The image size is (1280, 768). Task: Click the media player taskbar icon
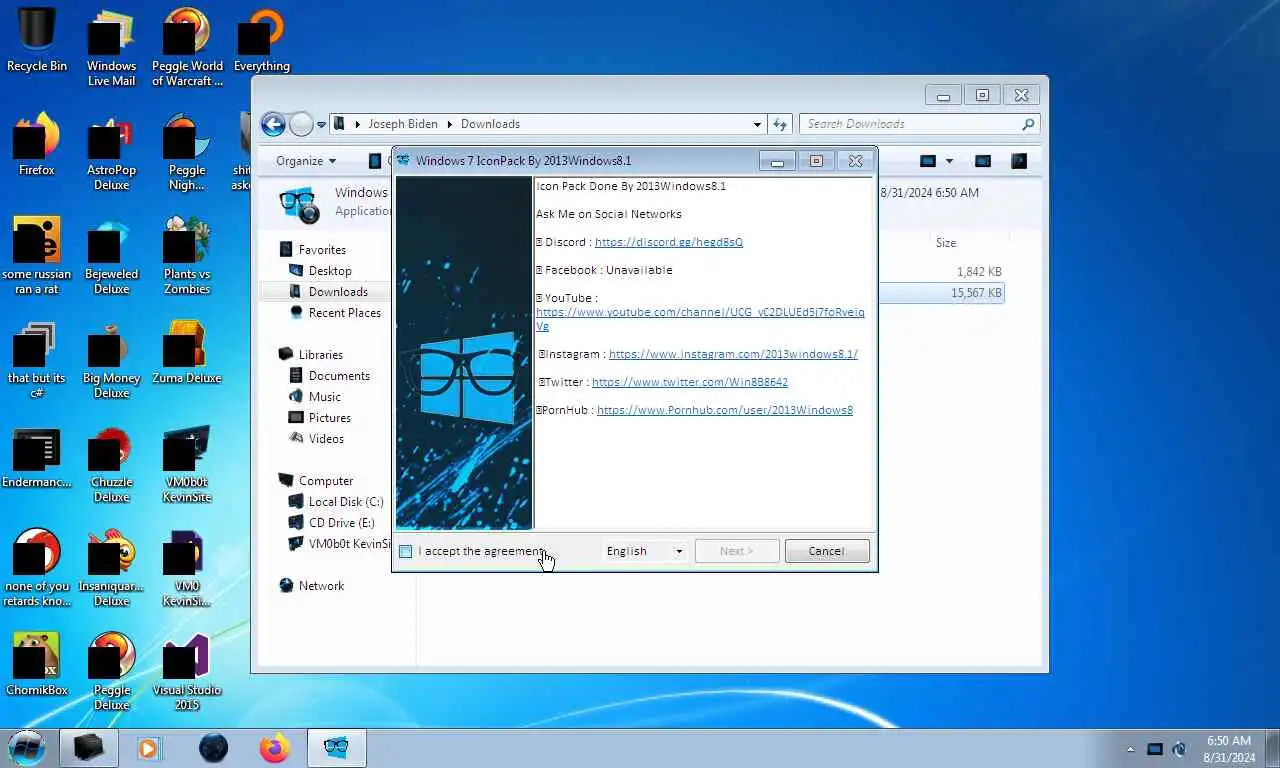[148, 747]
